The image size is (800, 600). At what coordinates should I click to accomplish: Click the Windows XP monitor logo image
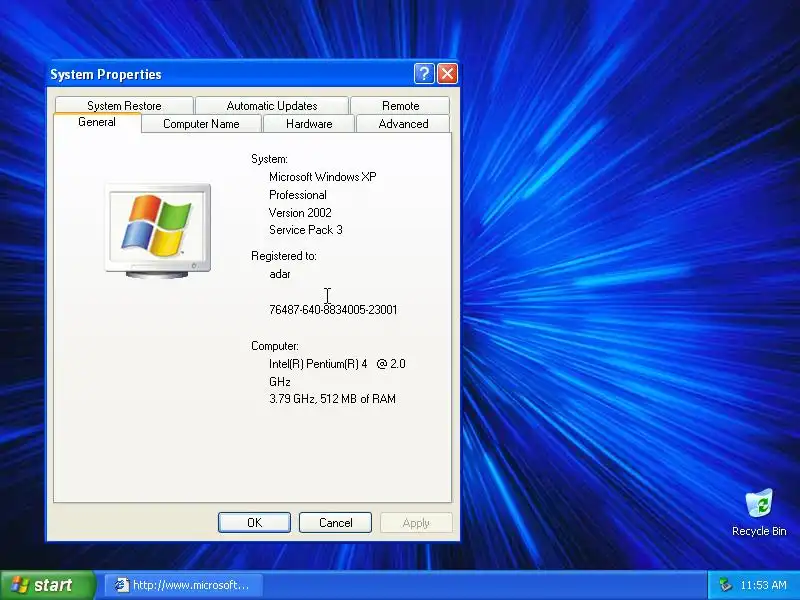(x=158, y=231)
